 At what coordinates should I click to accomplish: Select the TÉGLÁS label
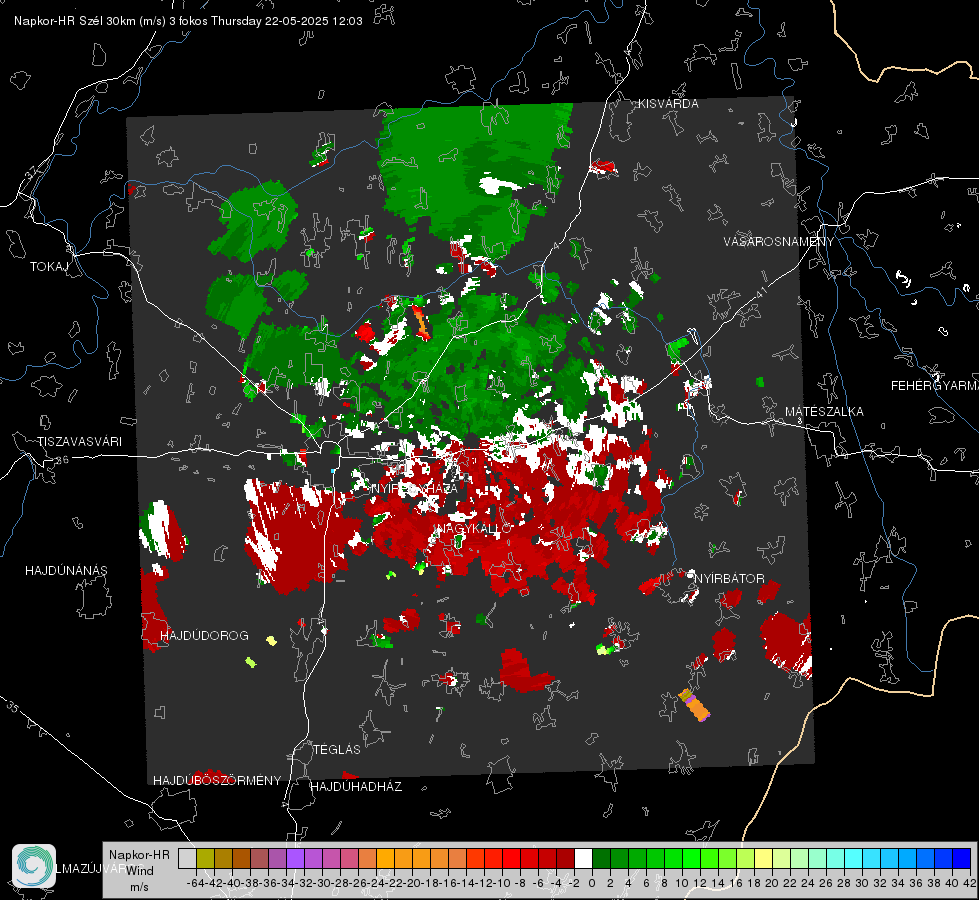[x=337, y=749]
